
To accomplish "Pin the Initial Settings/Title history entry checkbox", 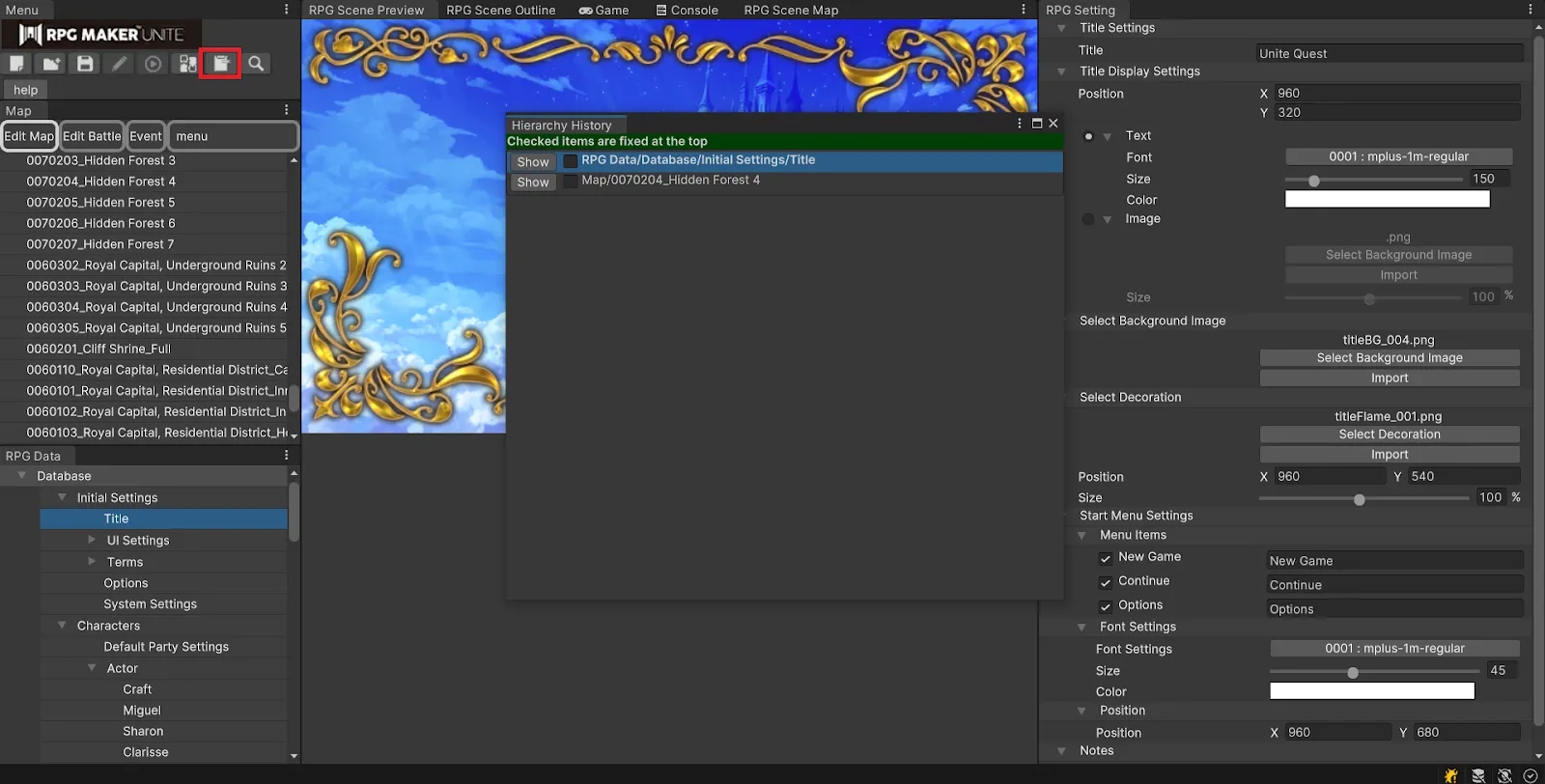I will [571, 161].
